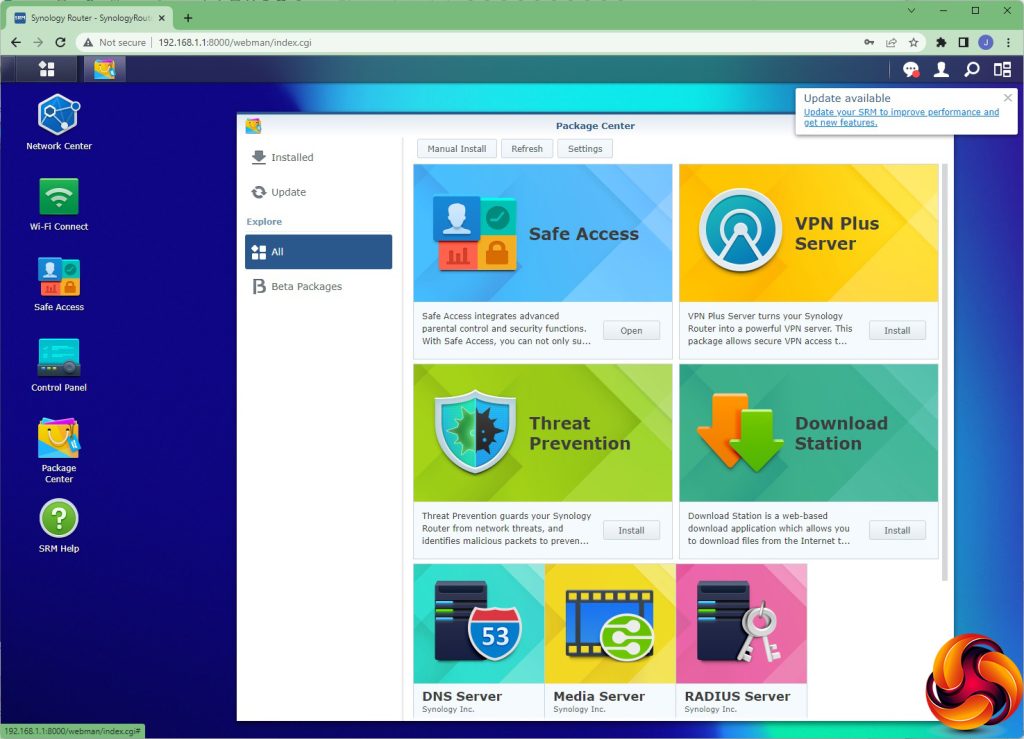Open the notifications chat bubble icon
This screenshot has width=1024, height=739.
coord(910,69)
